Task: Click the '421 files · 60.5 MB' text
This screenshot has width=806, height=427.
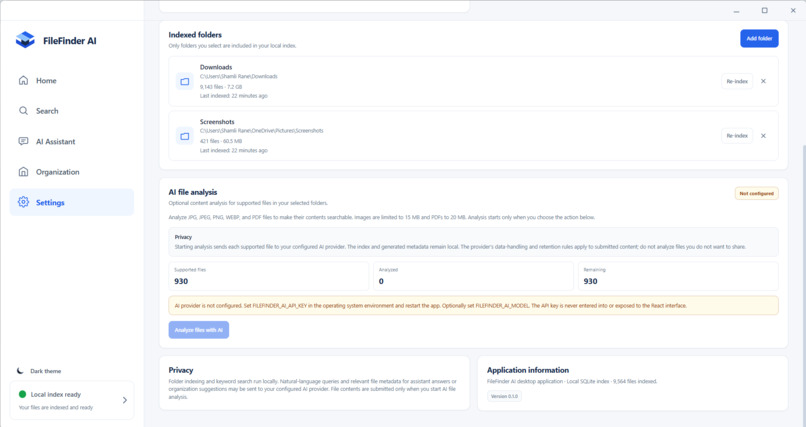Action: click(221, 141)
